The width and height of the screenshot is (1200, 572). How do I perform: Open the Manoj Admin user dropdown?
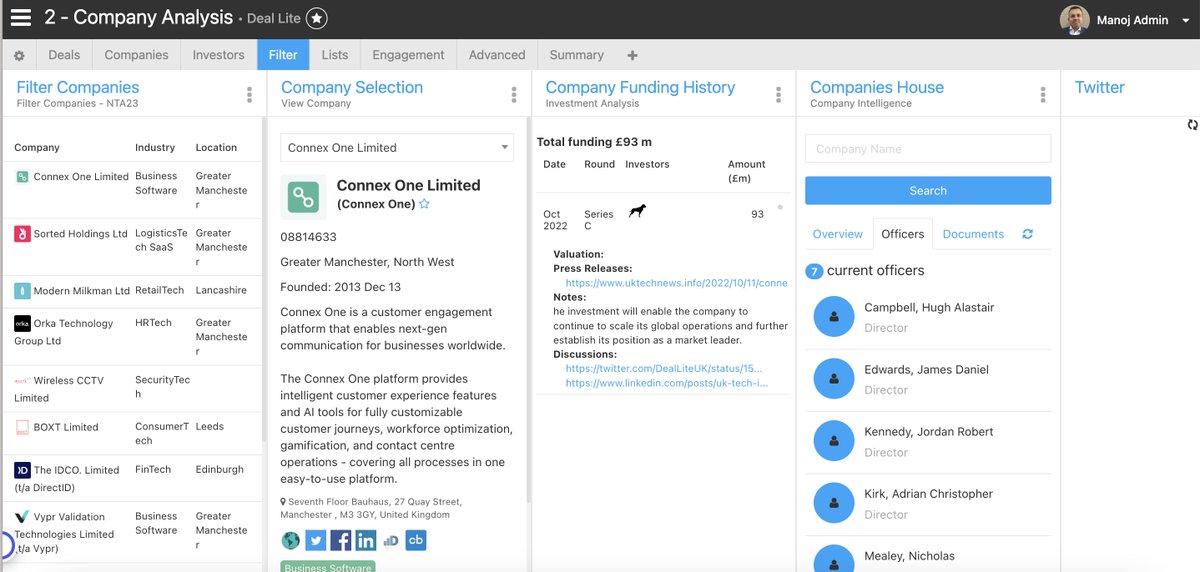point(1128,20)
